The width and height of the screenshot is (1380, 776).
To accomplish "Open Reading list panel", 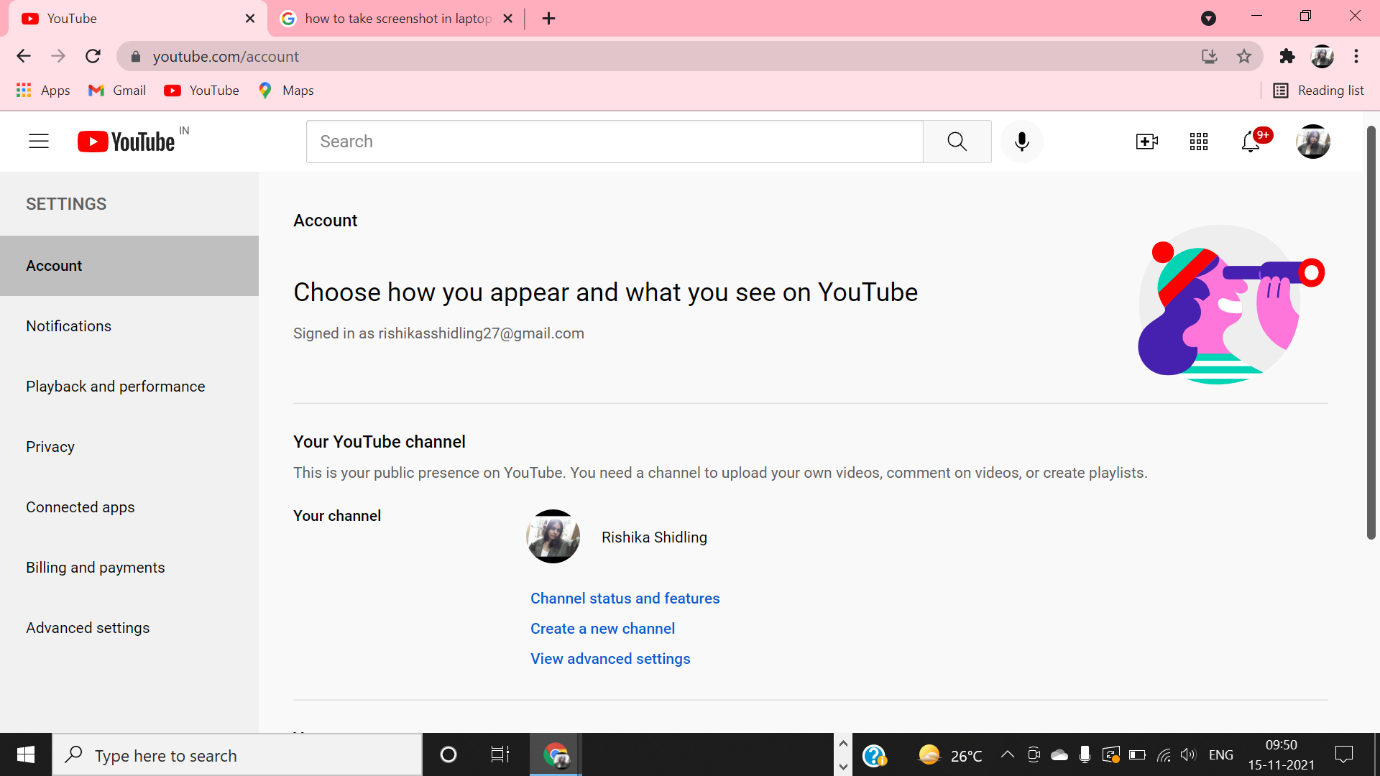I will click(x=1318, y=90).
